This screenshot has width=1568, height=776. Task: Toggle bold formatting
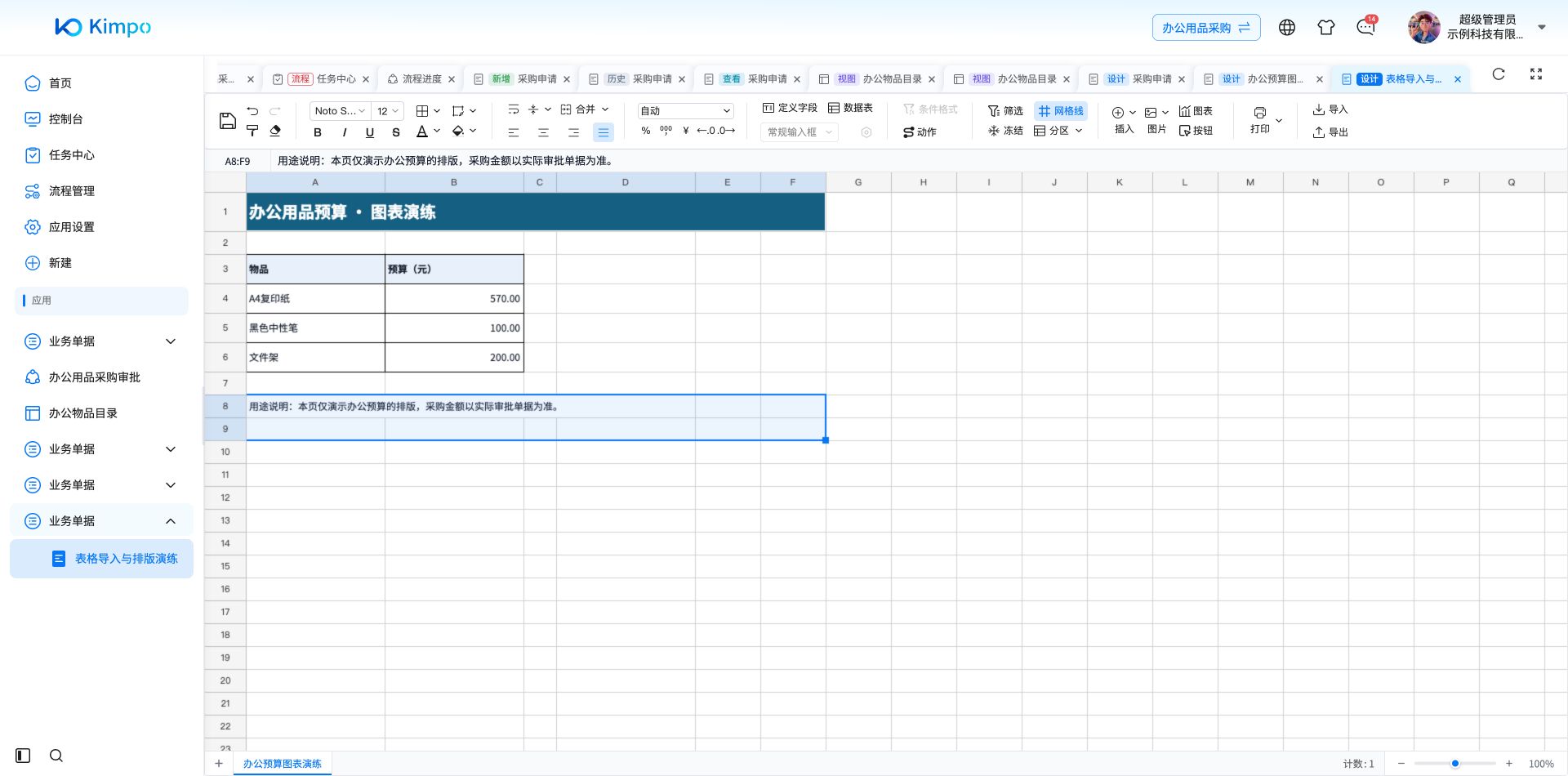(318, 132)
